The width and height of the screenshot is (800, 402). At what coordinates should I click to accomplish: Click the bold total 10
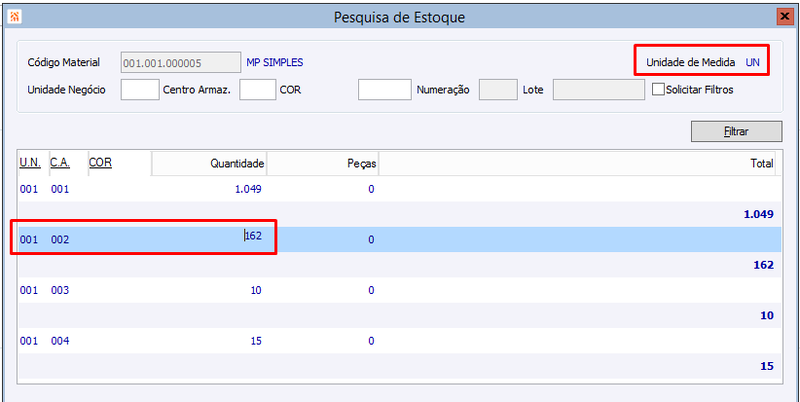[x=767, y=316]
